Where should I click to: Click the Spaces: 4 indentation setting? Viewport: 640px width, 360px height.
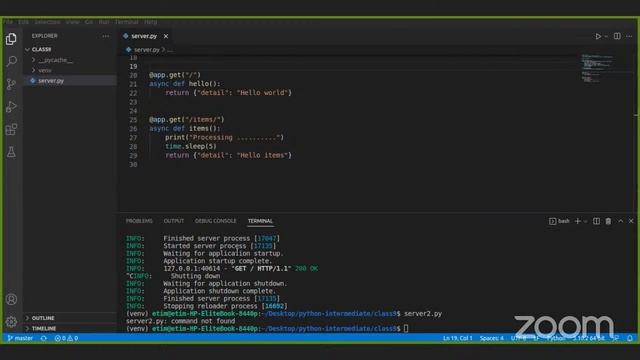[491, 338]
